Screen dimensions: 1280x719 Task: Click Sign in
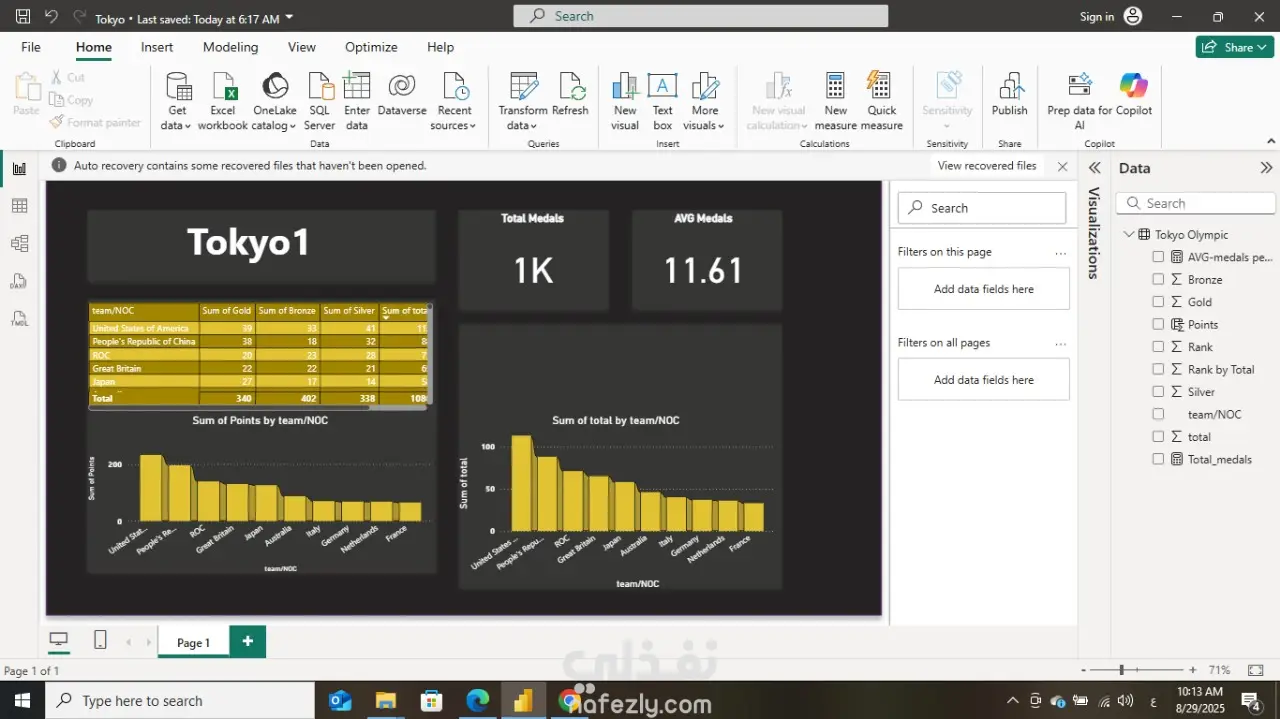coord(1097,17)
